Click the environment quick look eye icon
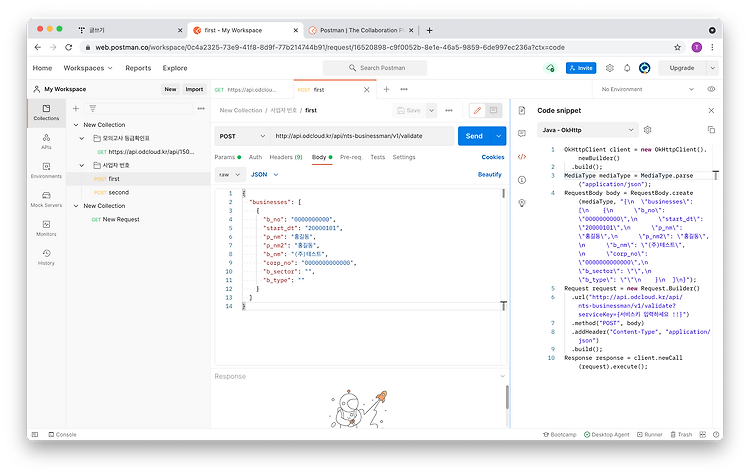Screen dimensions: 750x476 pos(711,89)
